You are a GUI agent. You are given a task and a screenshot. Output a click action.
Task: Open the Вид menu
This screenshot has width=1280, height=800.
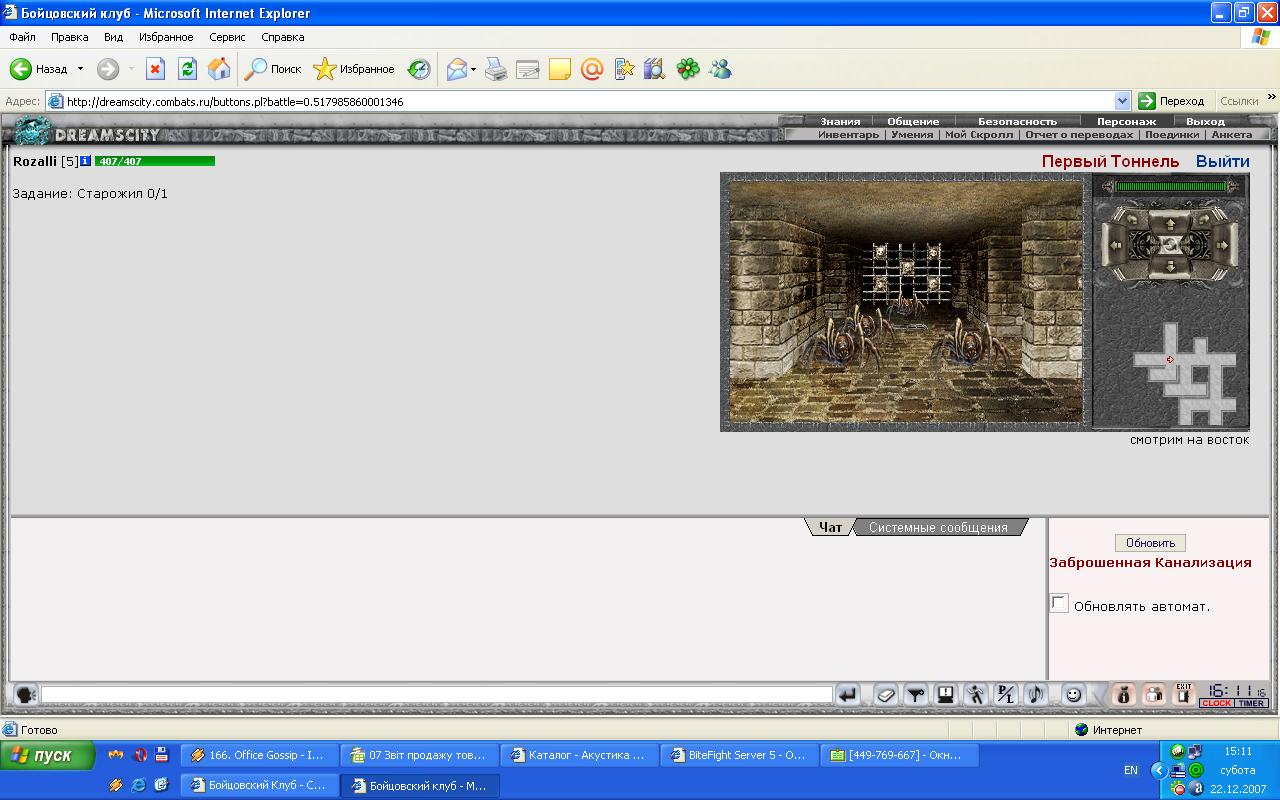coord(113,37)
